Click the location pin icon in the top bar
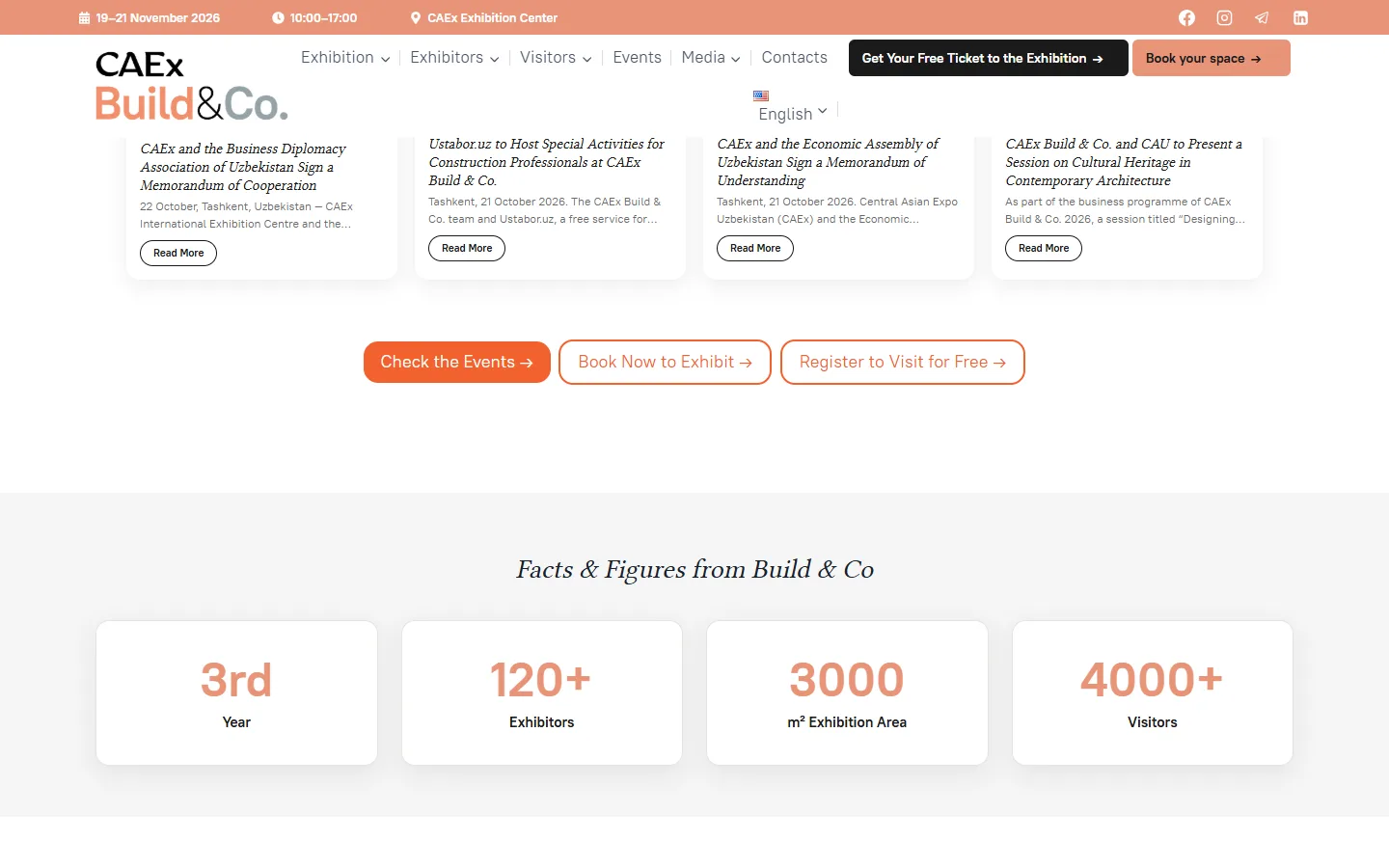1389x868 pixels. click(x=416, y=17)
